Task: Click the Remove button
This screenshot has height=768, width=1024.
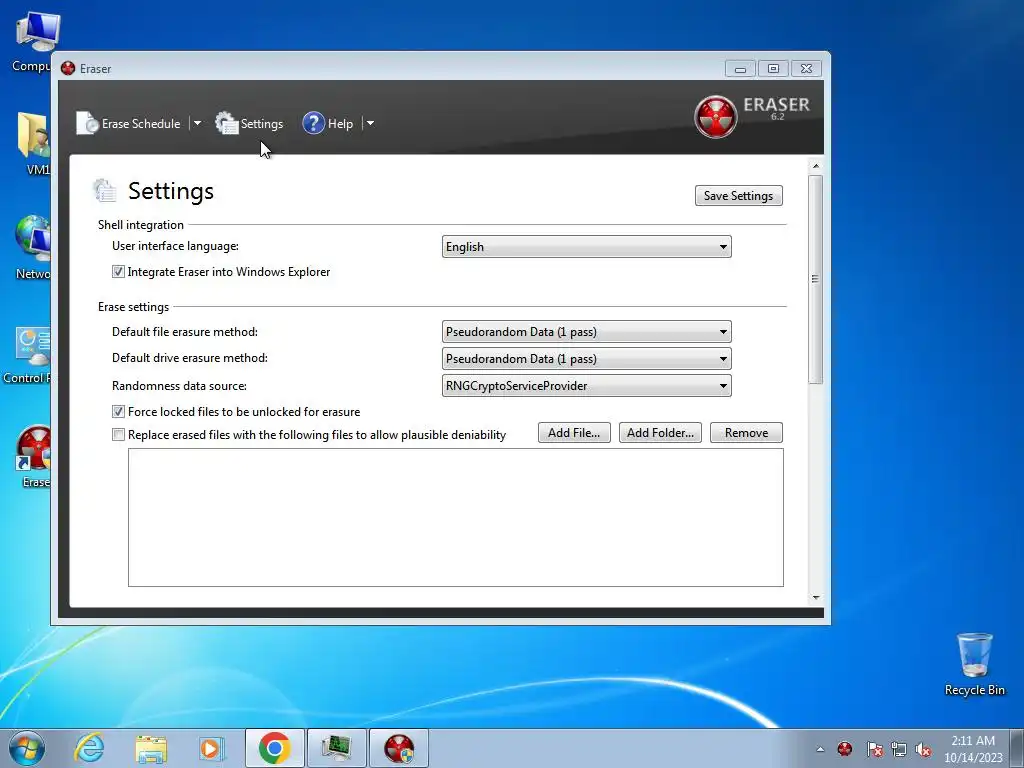Action: click(746, 433)
